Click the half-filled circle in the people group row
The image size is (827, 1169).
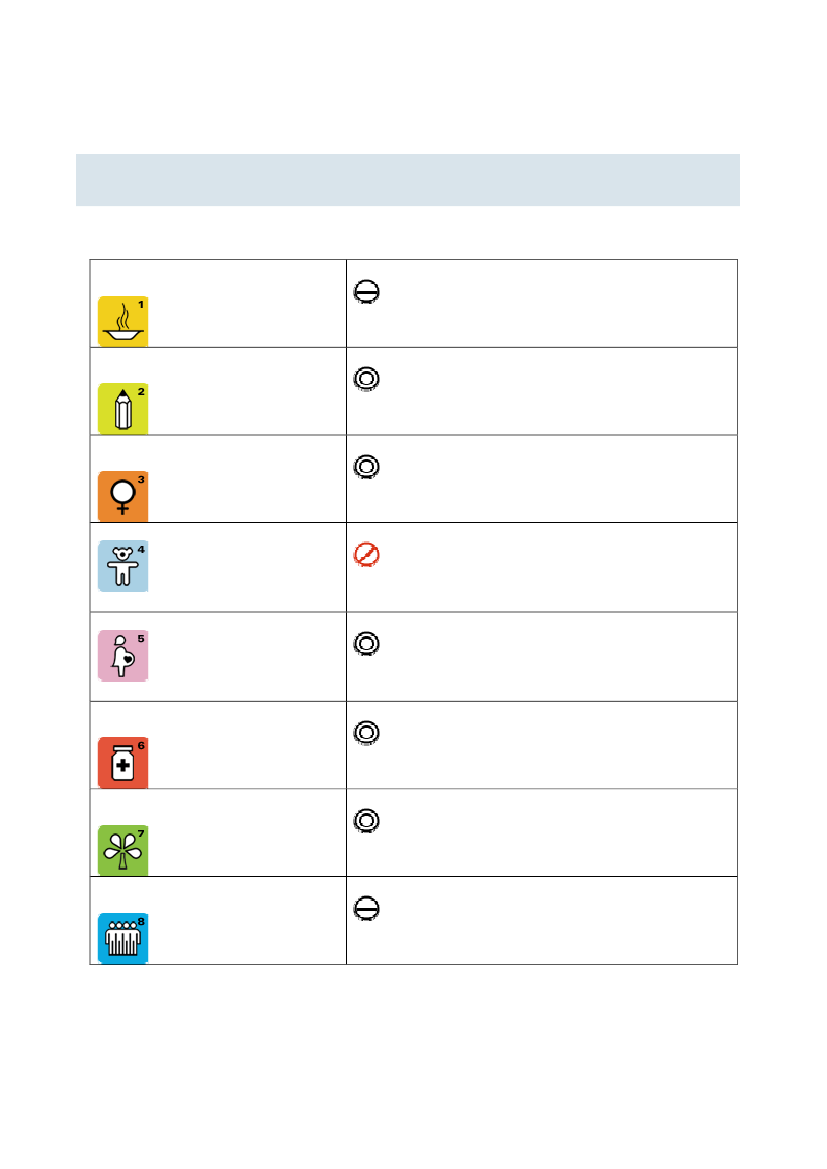click(x=366, y=909)
